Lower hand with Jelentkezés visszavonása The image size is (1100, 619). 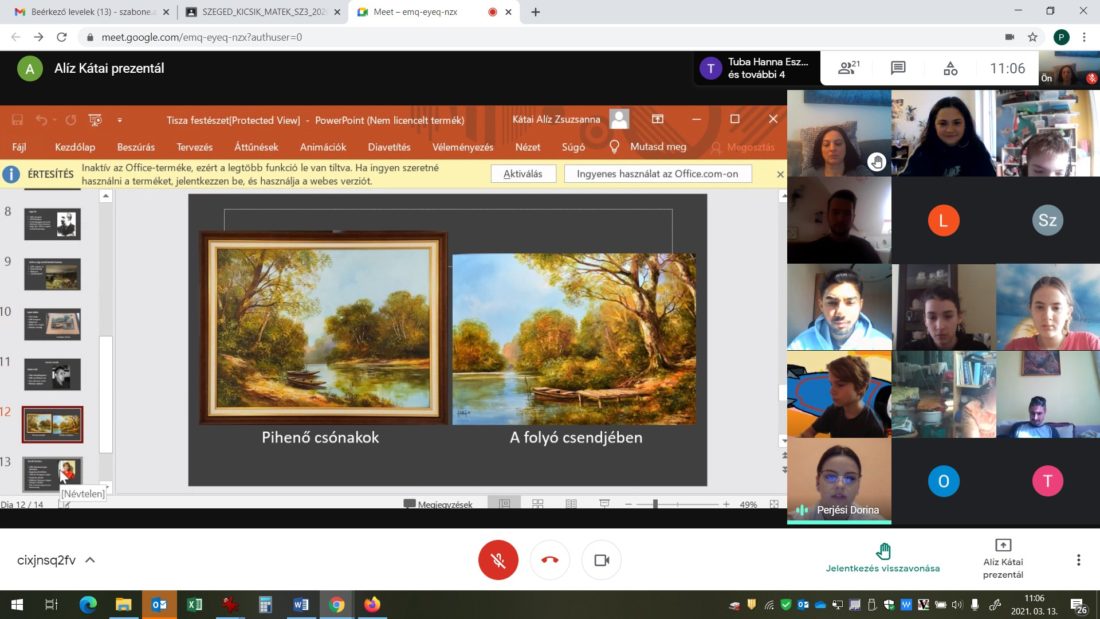click(883, 559)
